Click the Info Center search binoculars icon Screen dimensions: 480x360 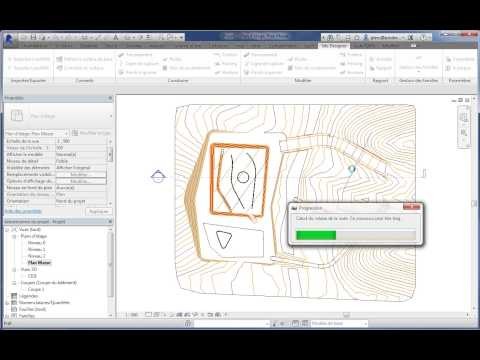coord(331,37)
